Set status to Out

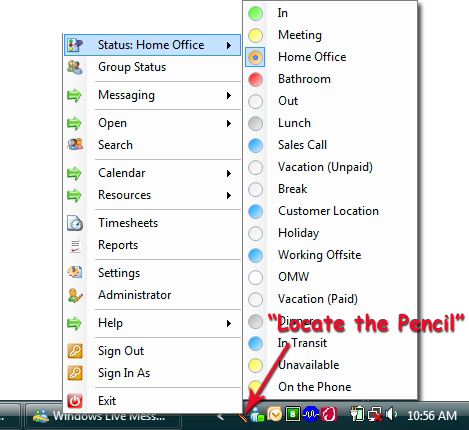coord(330,101)
